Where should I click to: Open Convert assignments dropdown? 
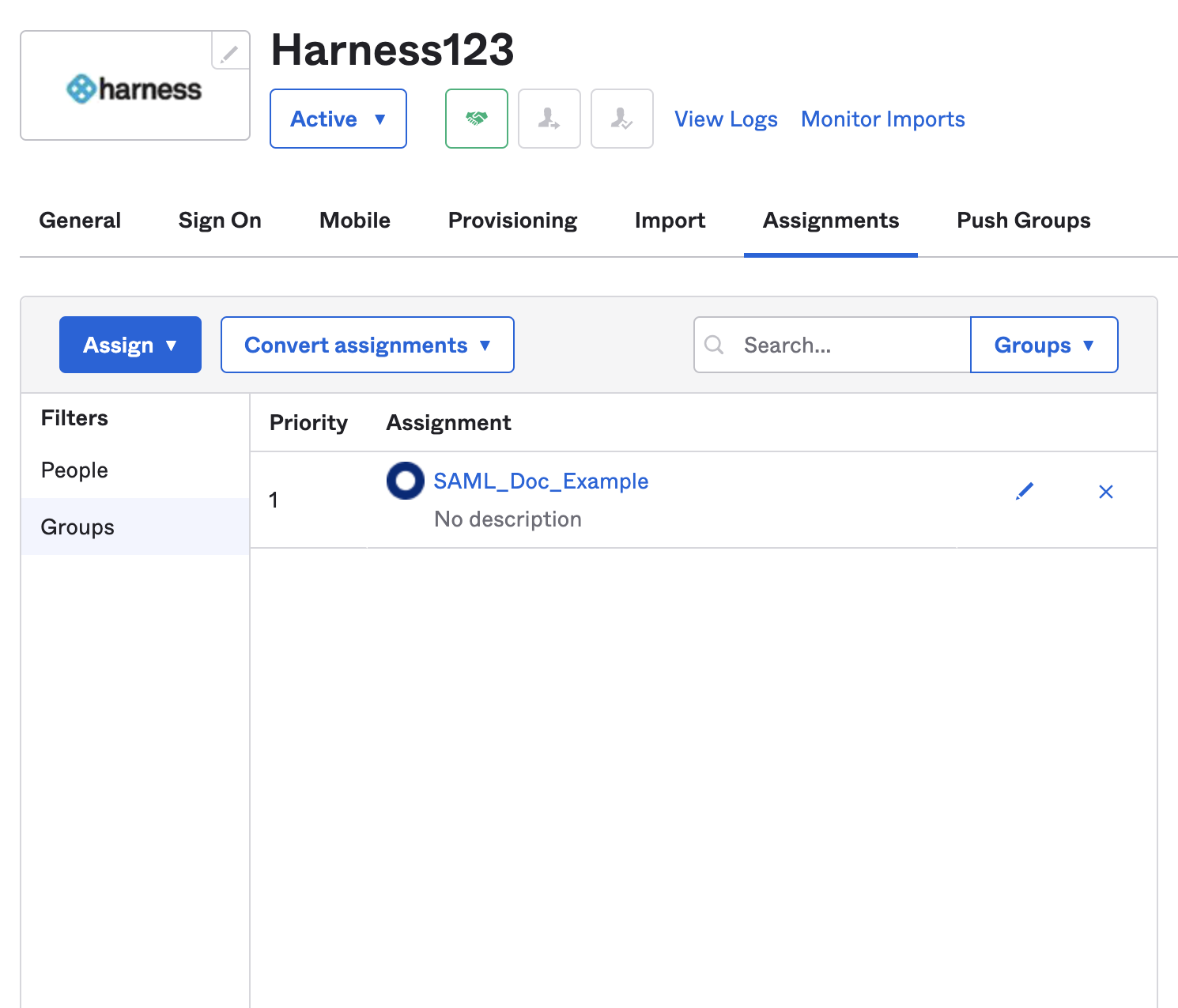pyautogui.click(x=367, y=345)
